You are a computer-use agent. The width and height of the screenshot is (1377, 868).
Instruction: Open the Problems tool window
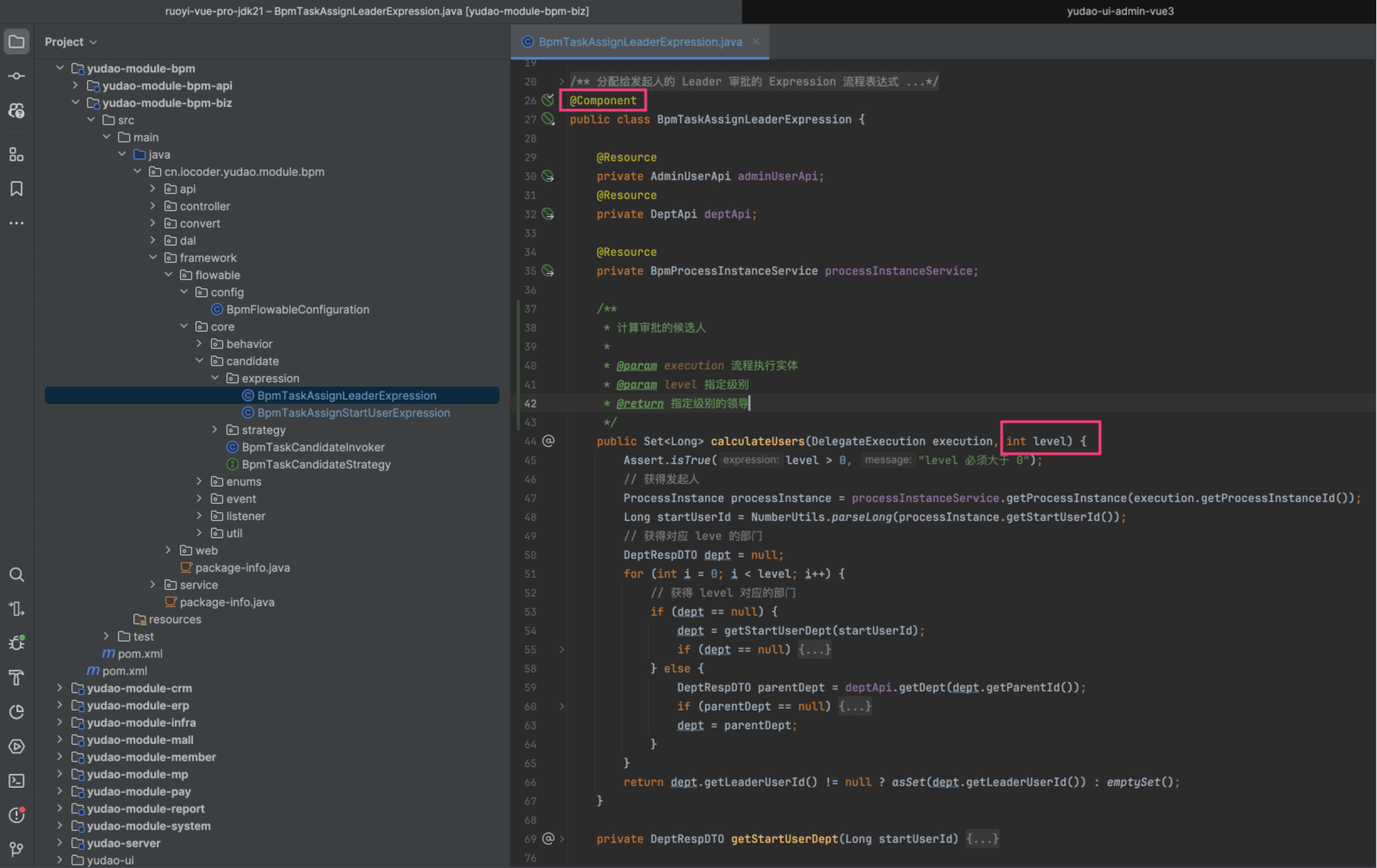point(16,815)
